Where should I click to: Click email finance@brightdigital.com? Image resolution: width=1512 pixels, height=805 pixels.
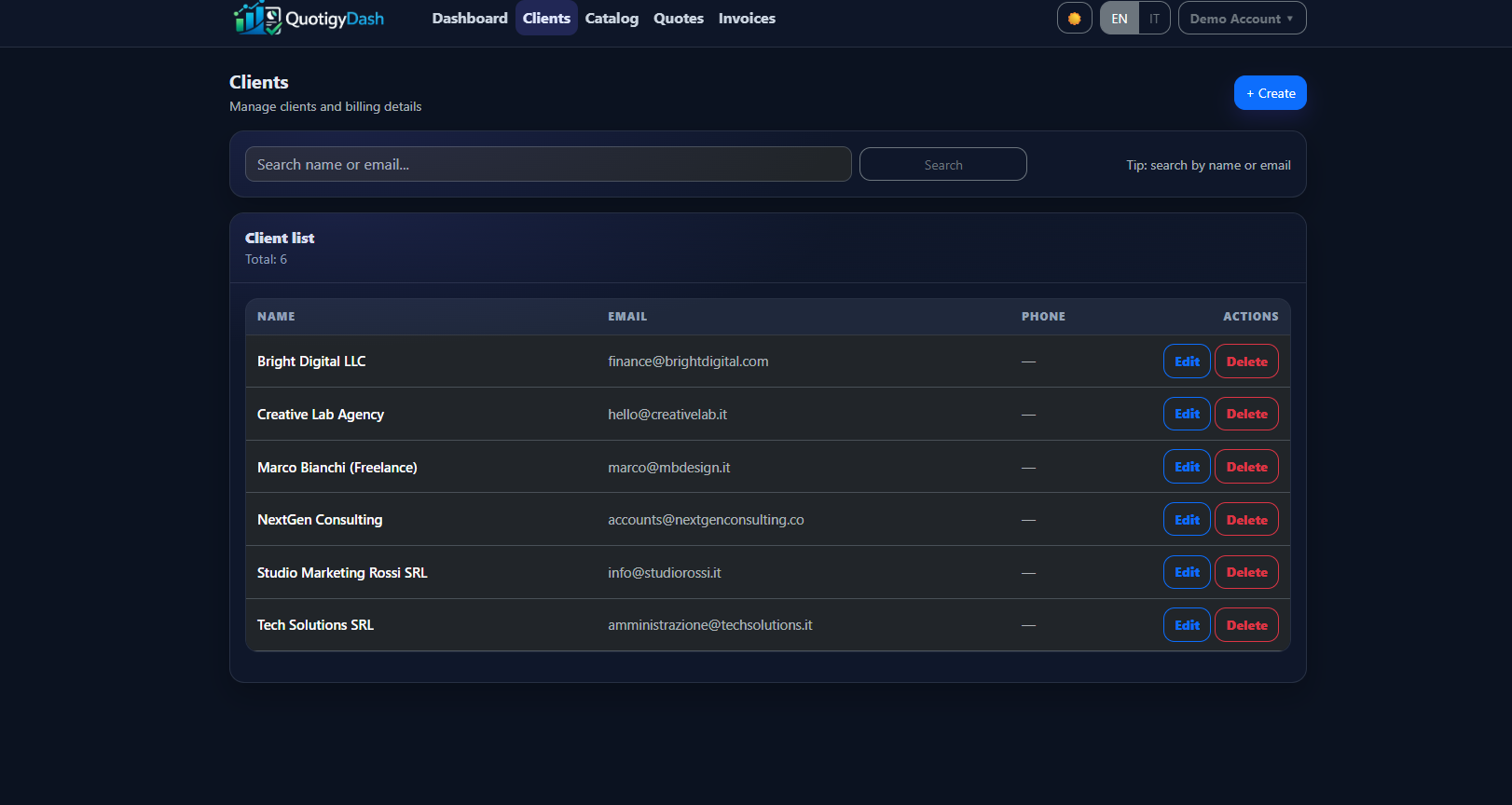[688, 362]
